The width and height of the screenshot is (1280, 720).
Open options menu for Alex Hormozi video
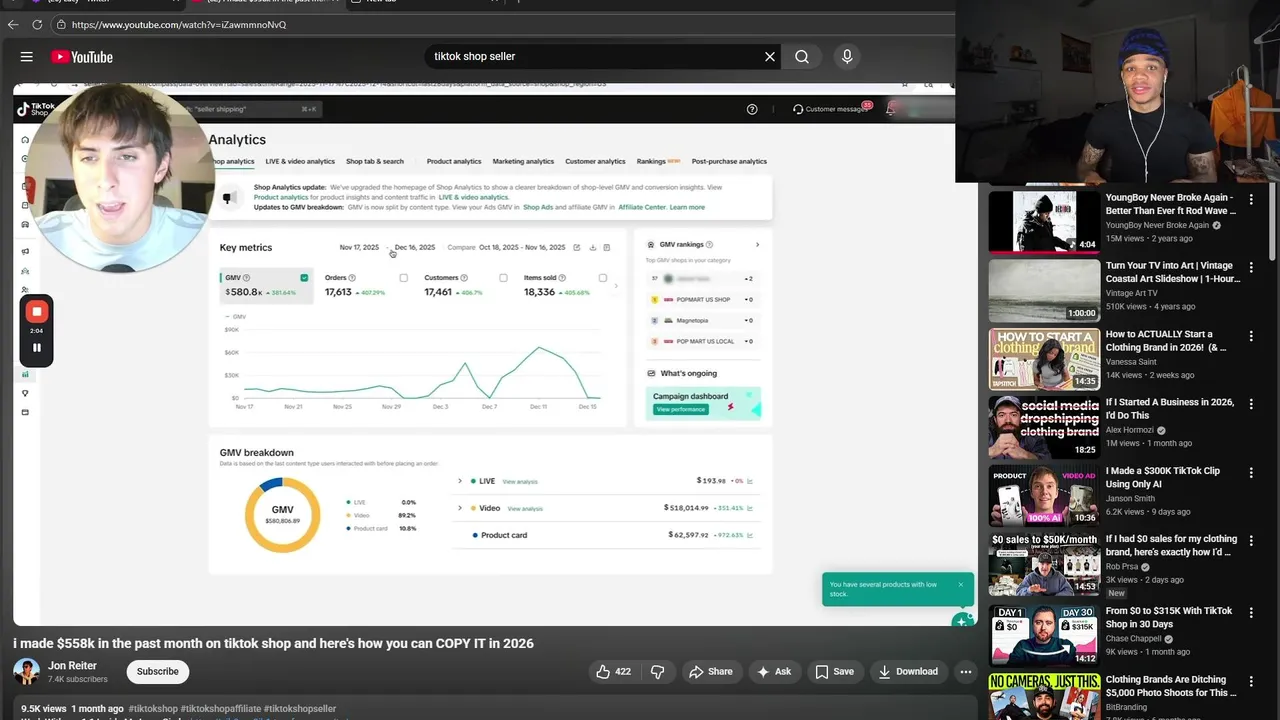[x=1251, y=404]
